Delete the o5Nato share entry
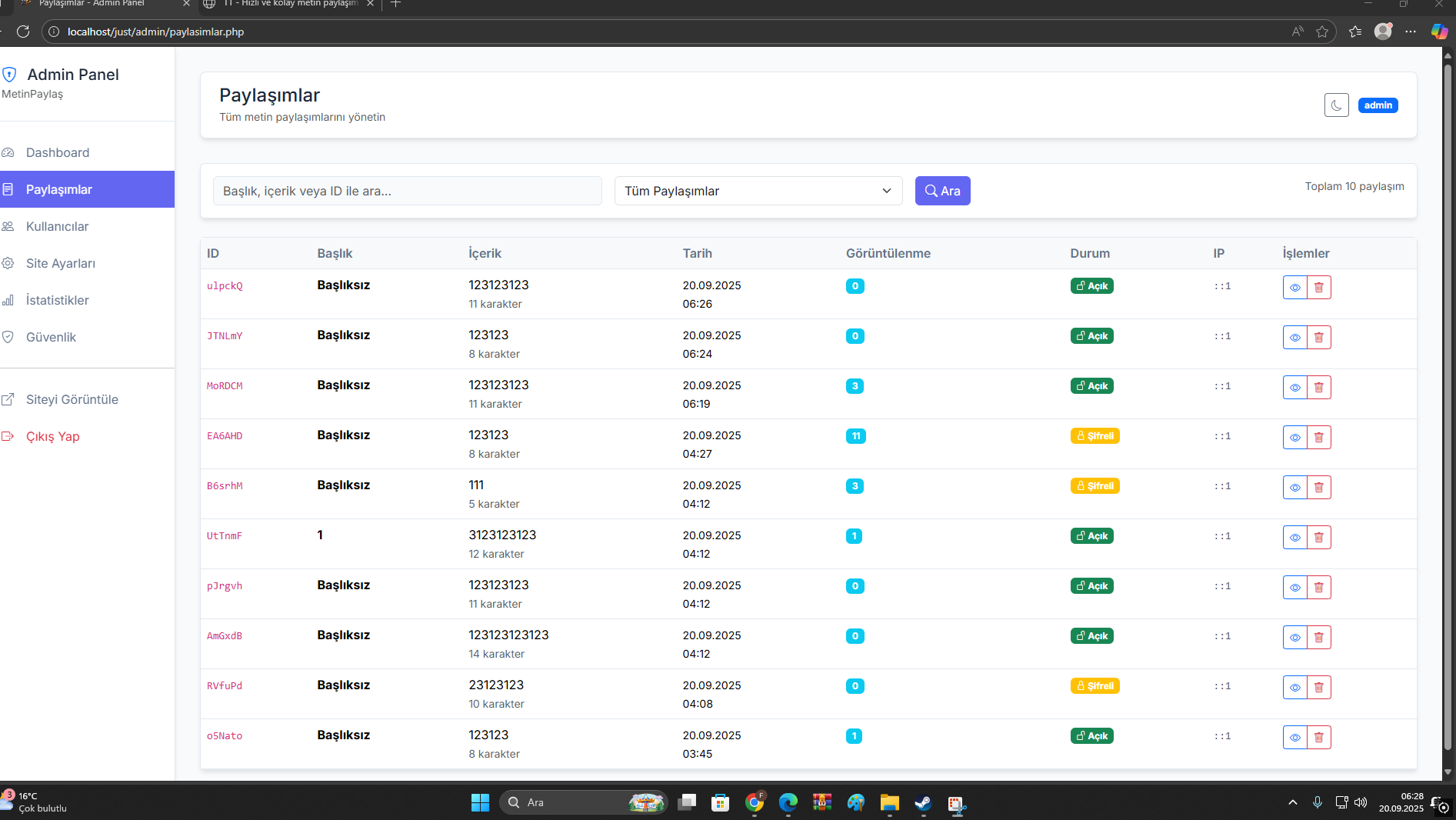This screenshot has height=820, width=1456. click(1318, 738)
